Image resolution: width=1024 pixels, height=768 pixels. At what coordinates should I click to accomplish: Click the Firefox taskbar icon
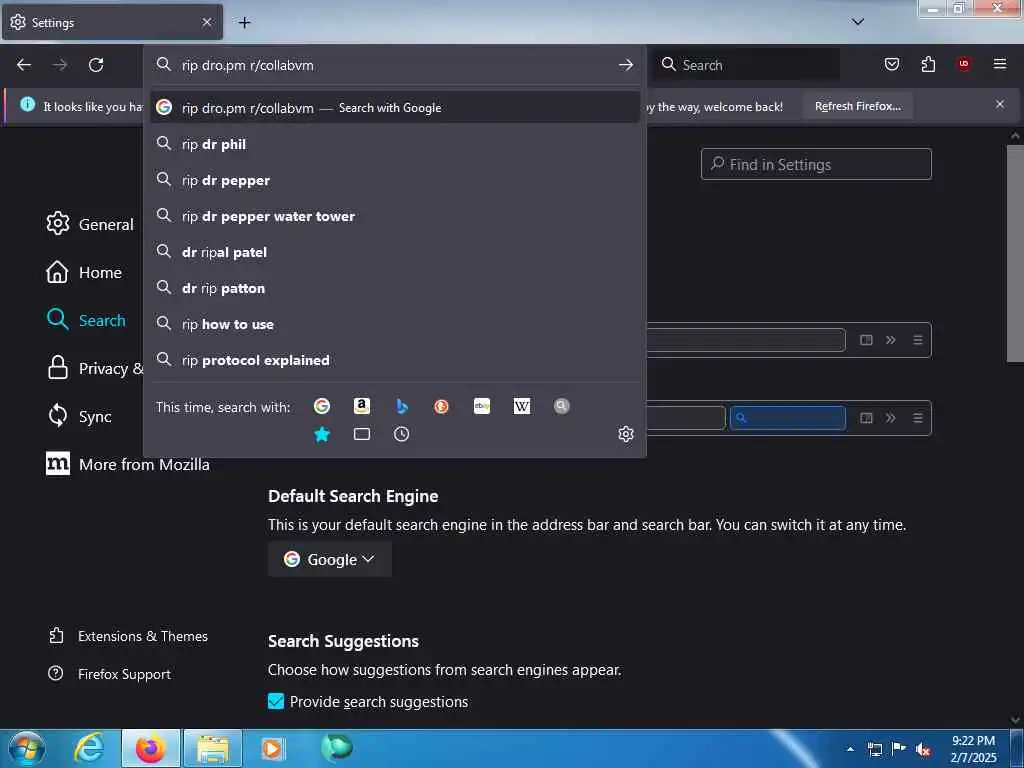coord(150,748)
